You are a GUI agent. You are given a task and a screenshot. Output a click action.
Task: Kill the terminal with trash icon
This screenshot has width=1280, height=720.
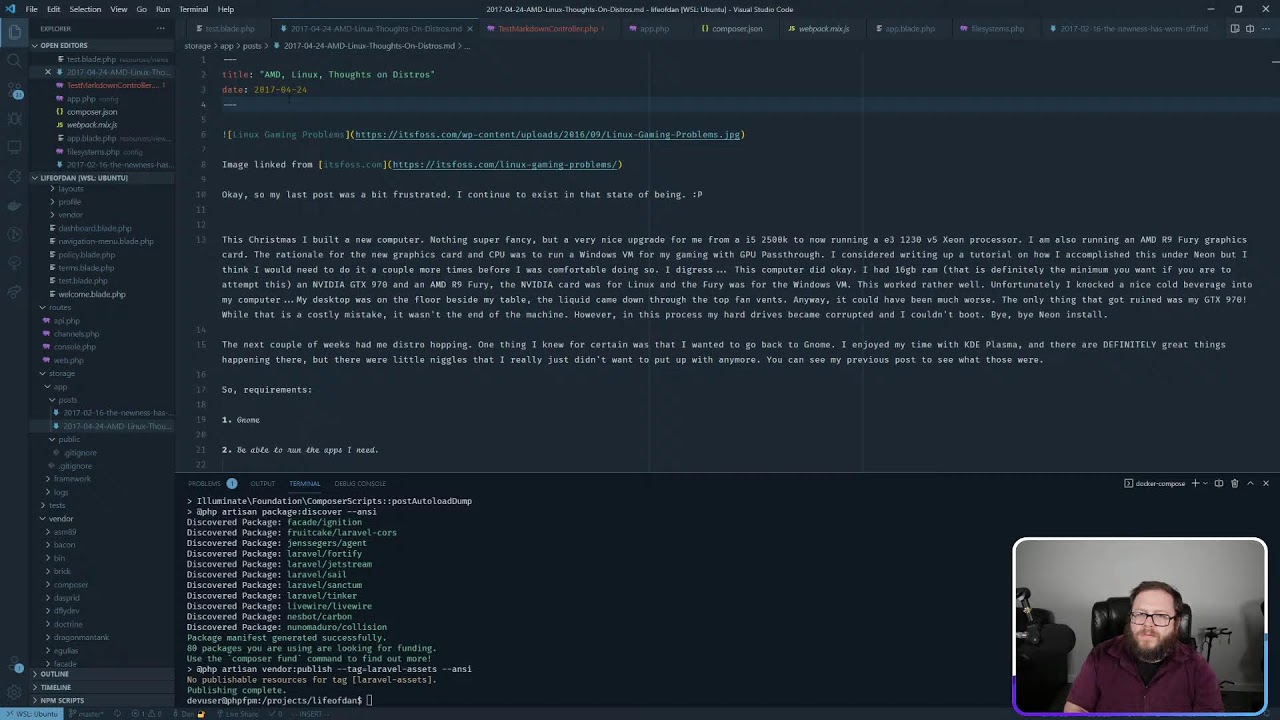pyautogui.click(x=1234, y=483)
